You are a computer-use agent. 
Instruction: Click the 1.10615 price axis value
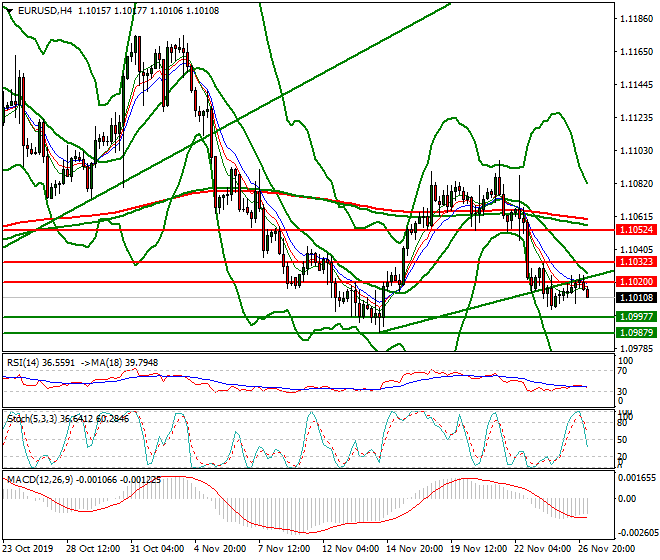click(x=637, y=216)
